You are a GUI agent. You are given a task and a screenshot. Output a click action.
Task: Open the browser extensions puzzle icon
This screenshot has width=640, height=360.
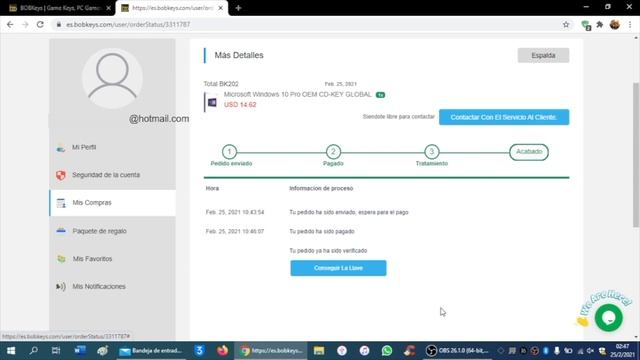tap(600, 24)
